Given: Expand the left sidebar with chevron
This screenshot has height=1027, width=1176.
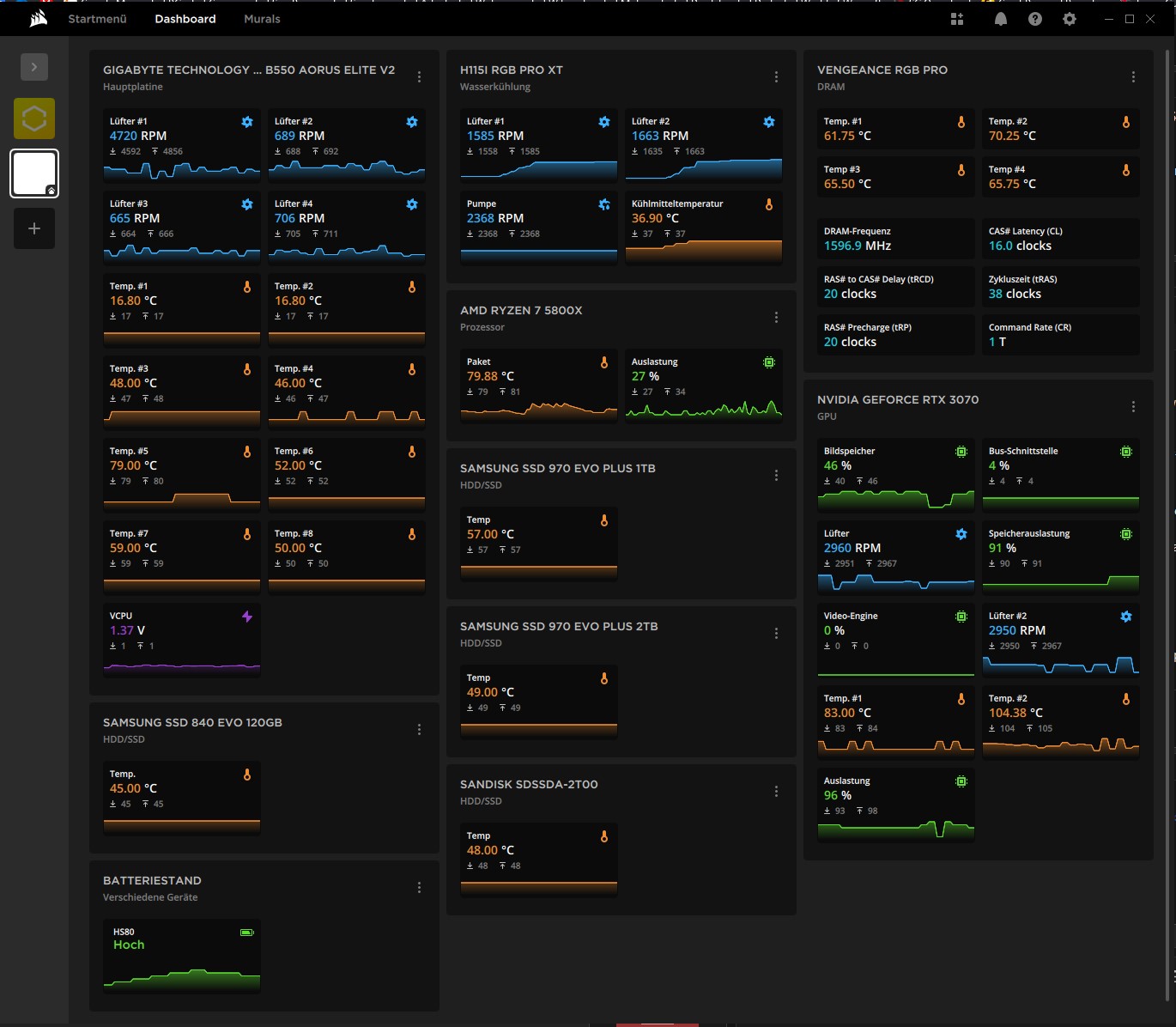Looking at the screenshot, I should click(x=34, y=67).
